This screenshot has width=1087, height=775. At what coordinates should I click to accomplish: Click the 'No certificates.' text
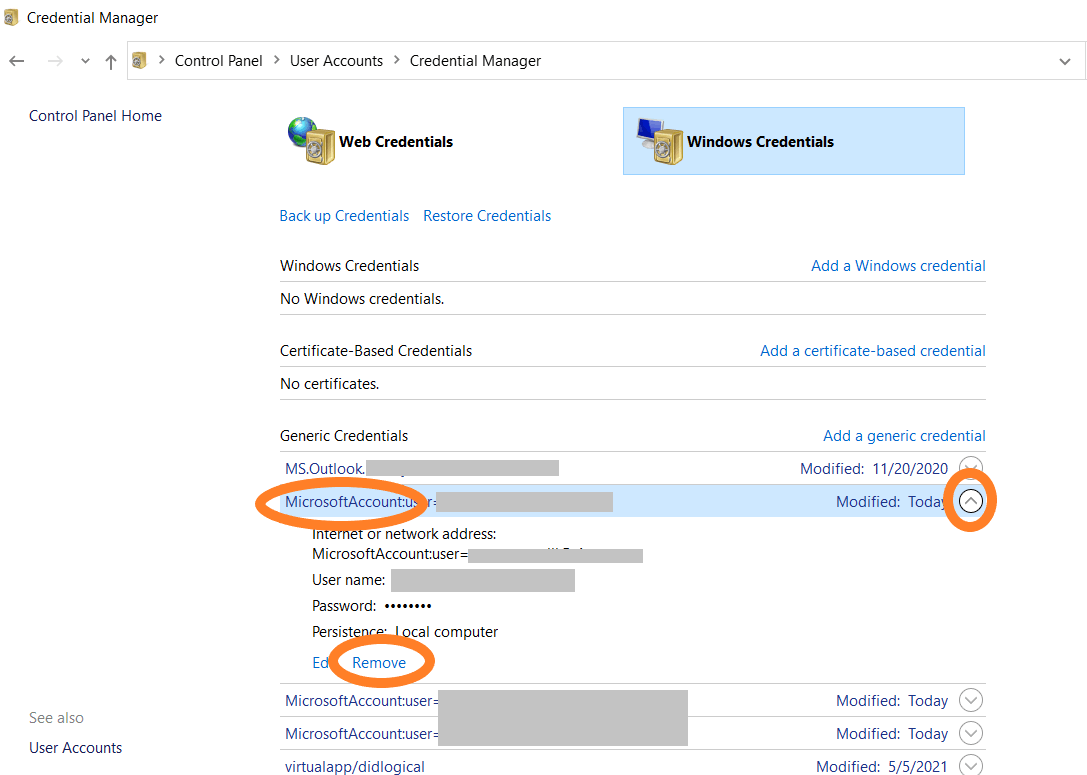[329, 384]
